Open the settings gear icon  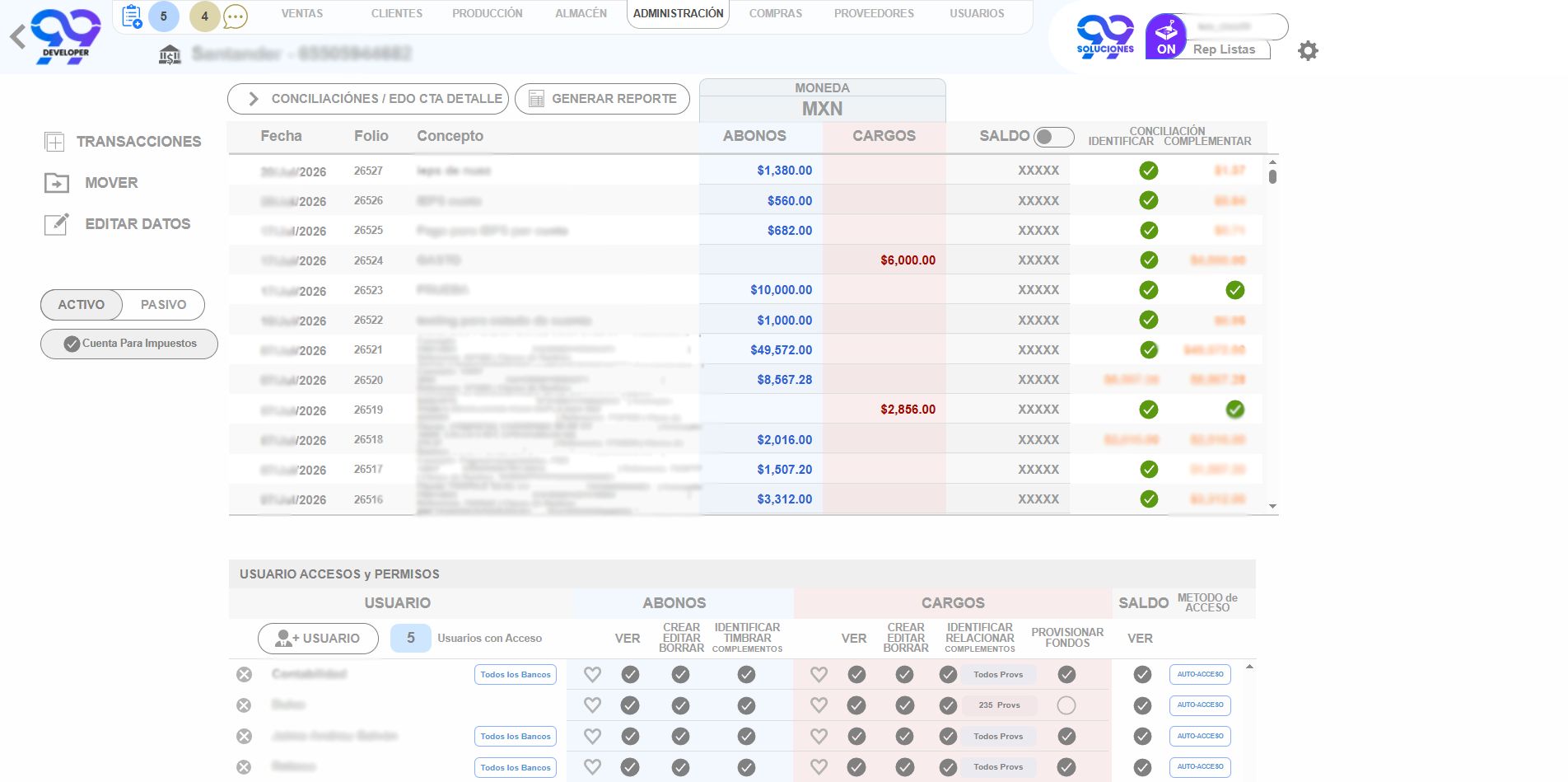pos(1308,50)
